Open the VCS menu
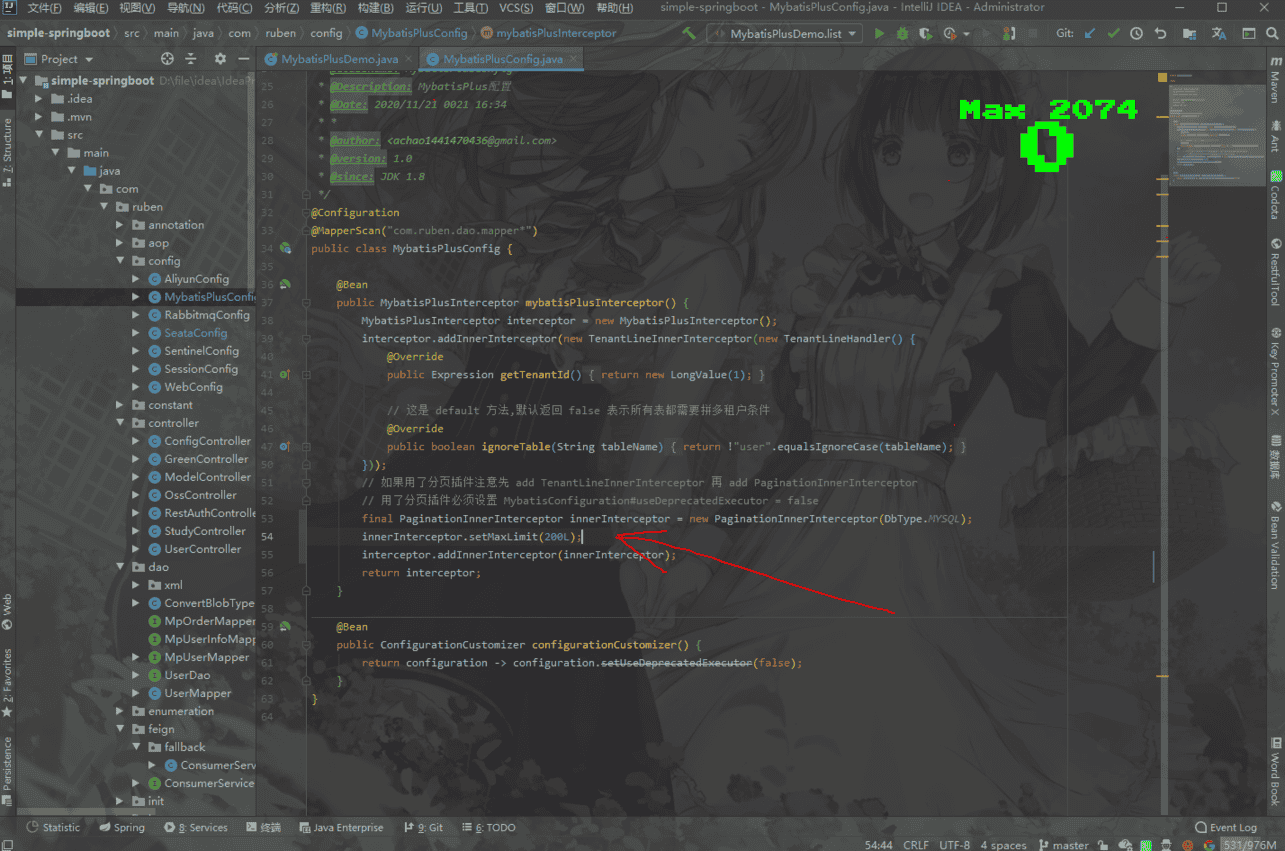This screenshot has width=1285, height=851. 516,8
